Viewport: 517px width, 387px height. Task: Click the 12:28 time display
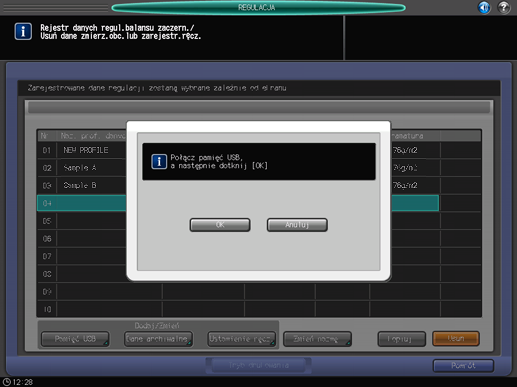coord(23,382)
